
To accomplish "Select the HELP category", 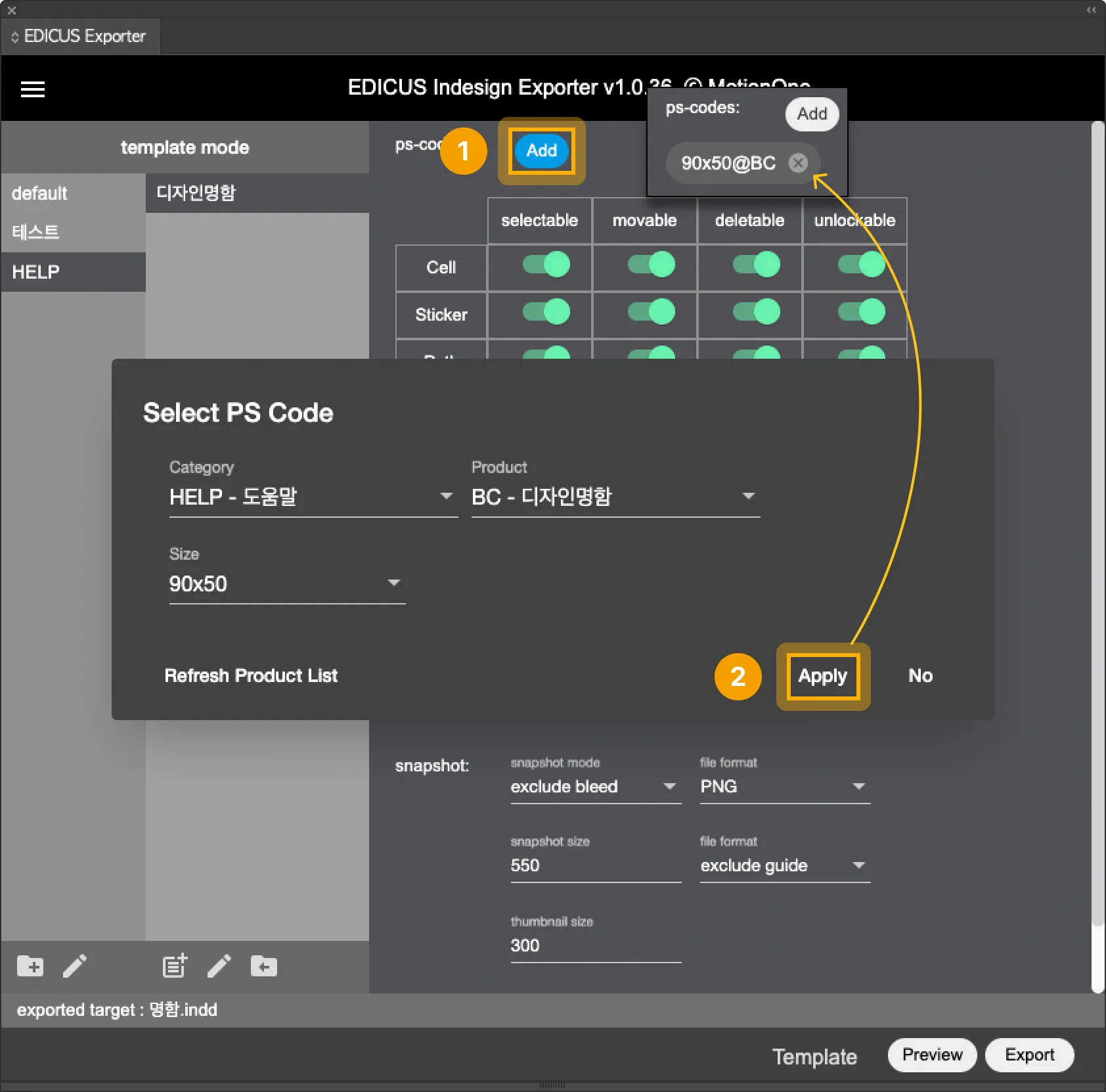I will click(x=73, y=272).
